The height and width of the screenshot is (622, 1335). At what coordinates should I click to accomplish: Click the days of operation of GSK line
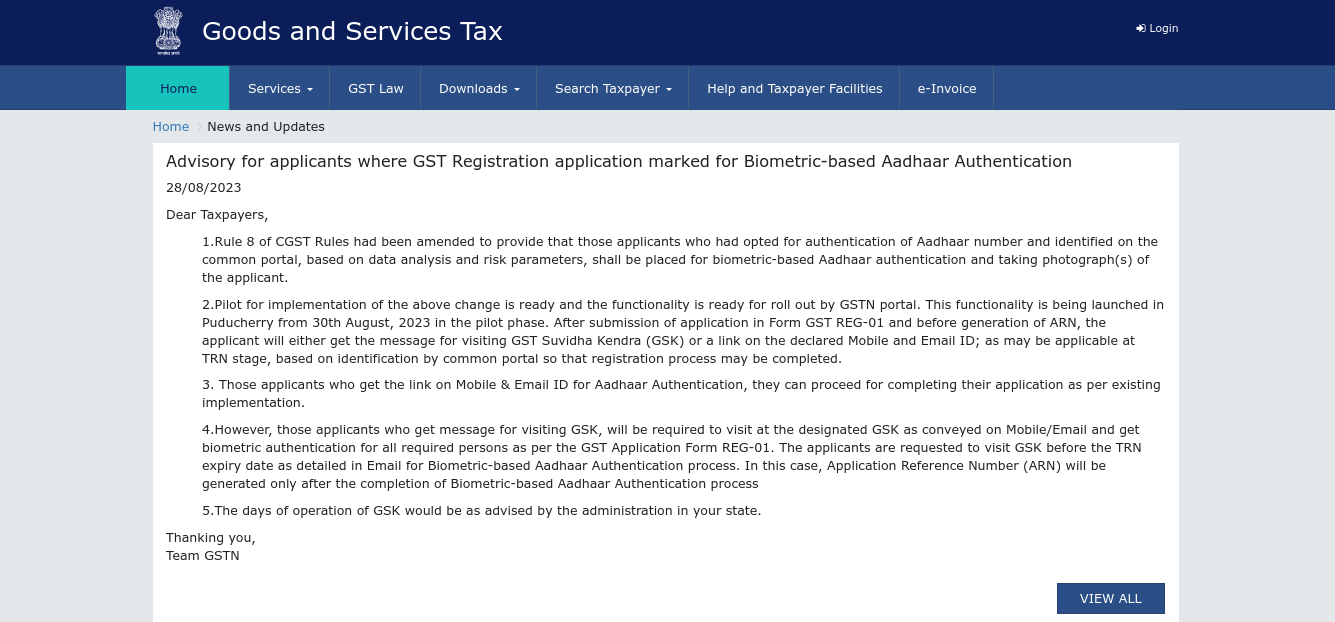point(482,511)
